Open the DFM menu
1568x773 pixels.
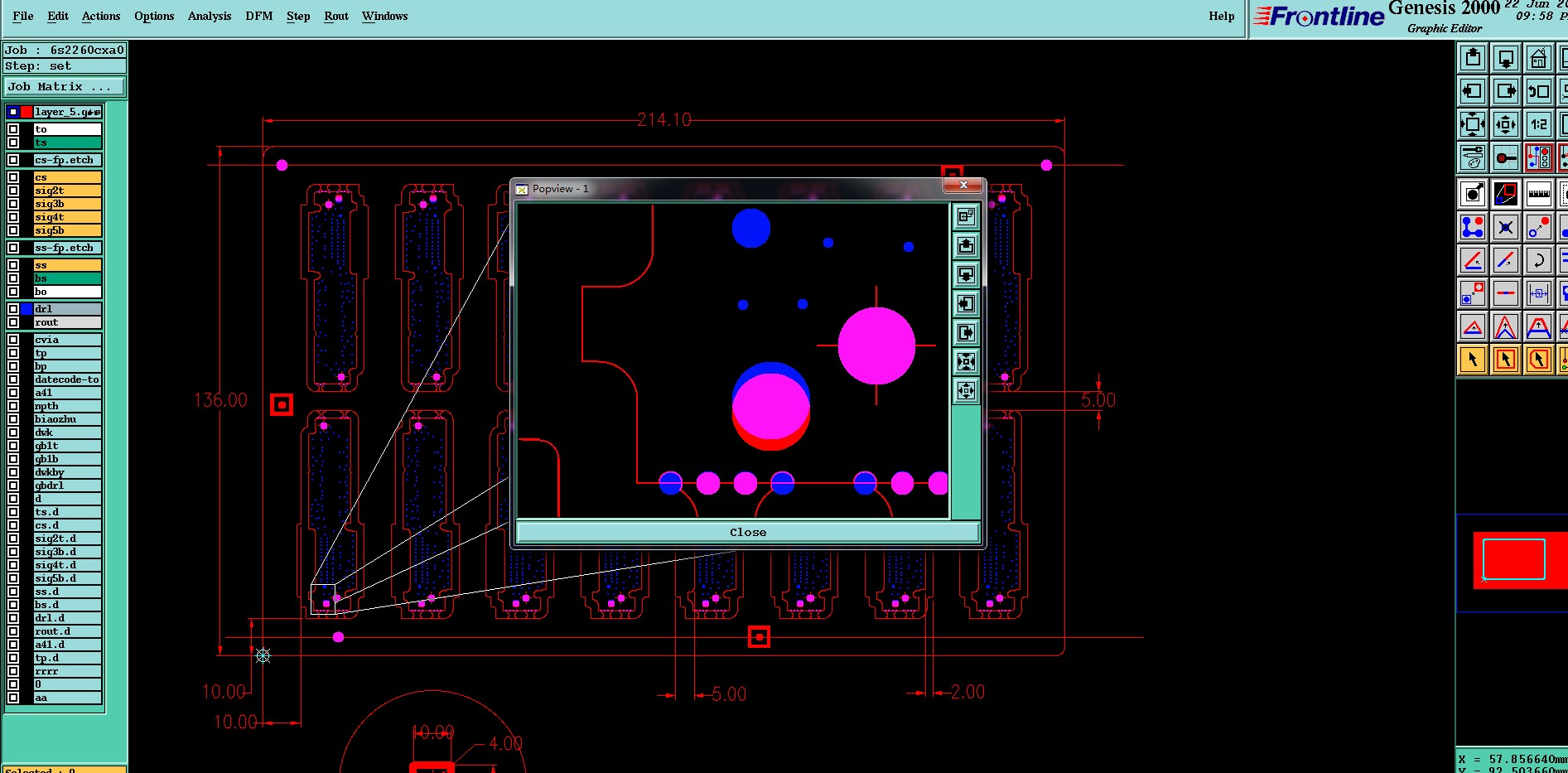pyautogui.click(x=259, y=16)
